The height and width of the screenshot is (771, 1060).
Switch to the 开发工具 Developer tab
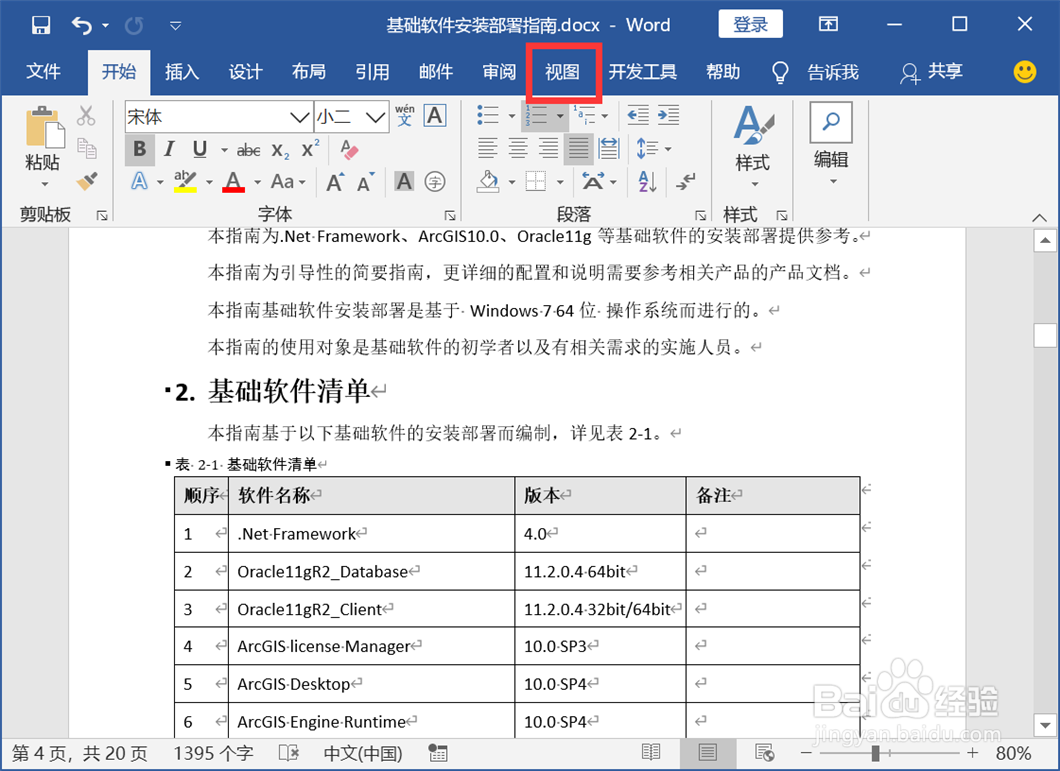pyautogui.click(x=642, y=71)
